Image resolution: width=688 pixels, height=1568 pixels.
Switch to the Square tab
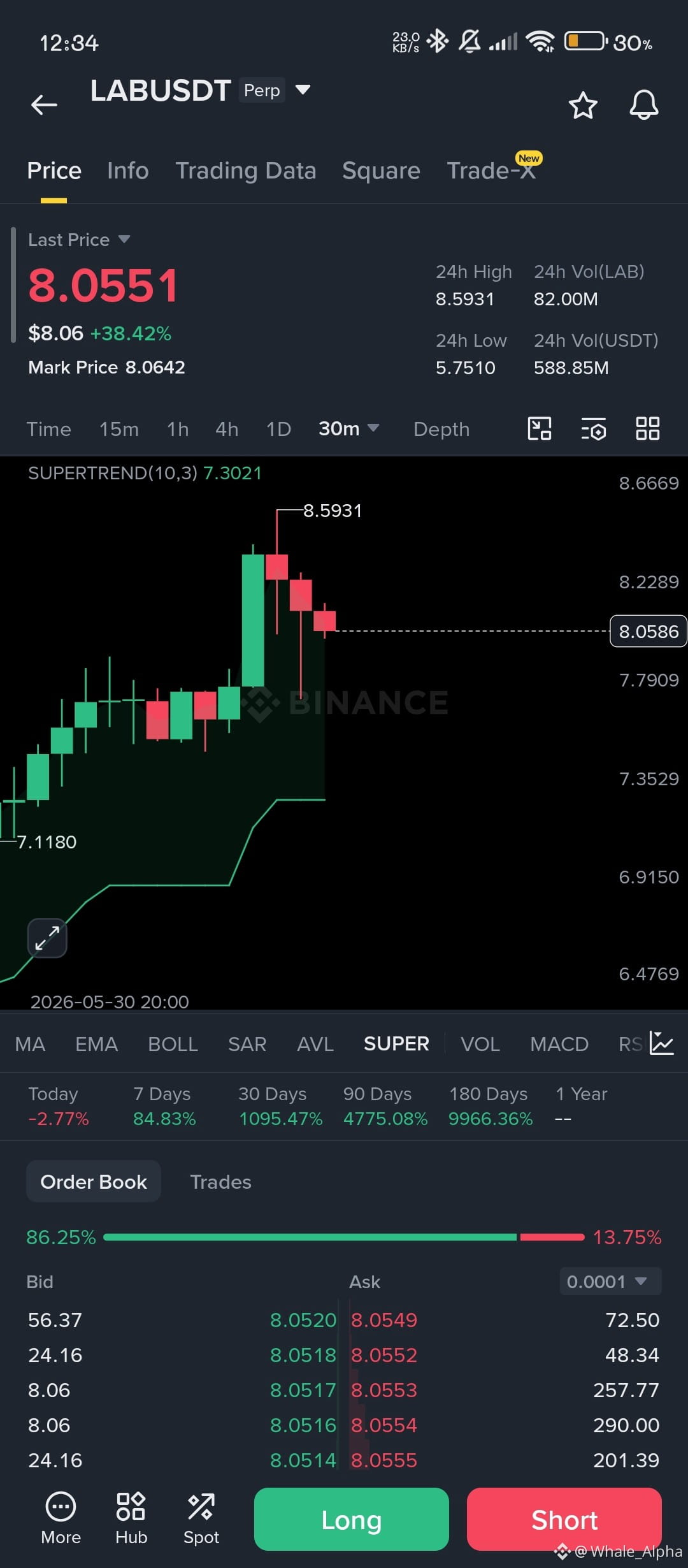coord(381,171)
